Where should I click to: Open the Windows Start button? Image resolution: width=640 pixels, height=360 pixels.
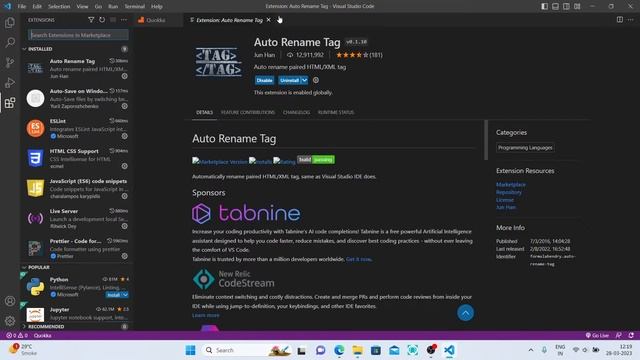coord(190,350)
